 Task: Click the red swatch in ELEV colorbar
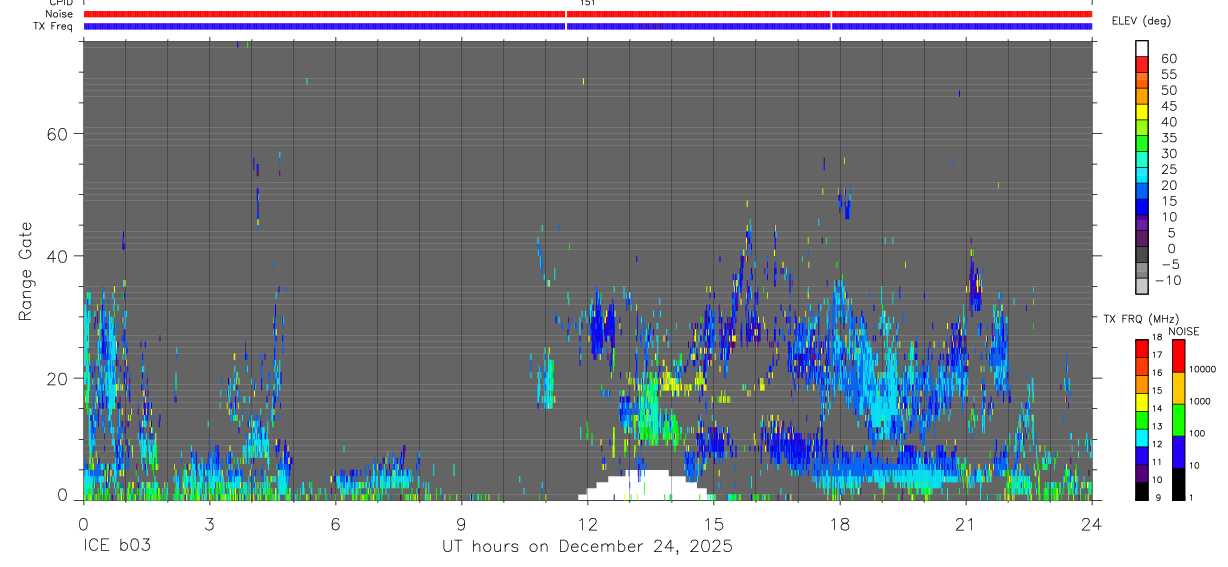1142,64
